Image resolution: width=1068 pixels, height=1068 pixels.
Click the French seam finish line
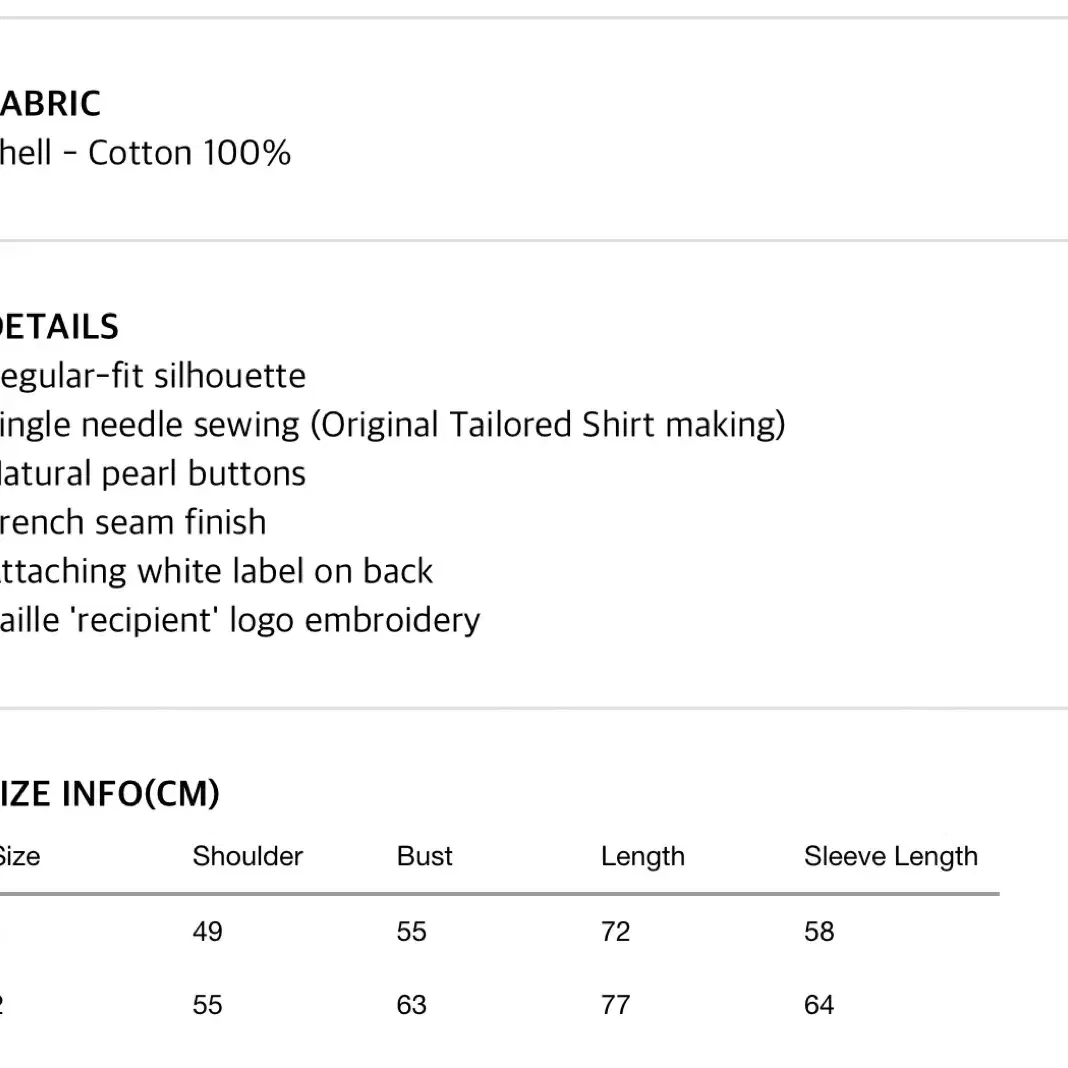point(133,522)
